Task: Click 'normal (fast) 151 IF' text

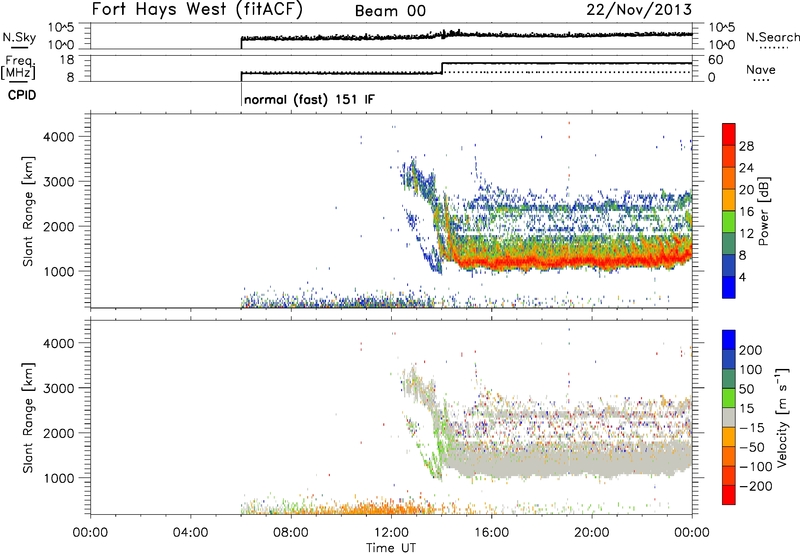Action: click(x=309, y=99)
